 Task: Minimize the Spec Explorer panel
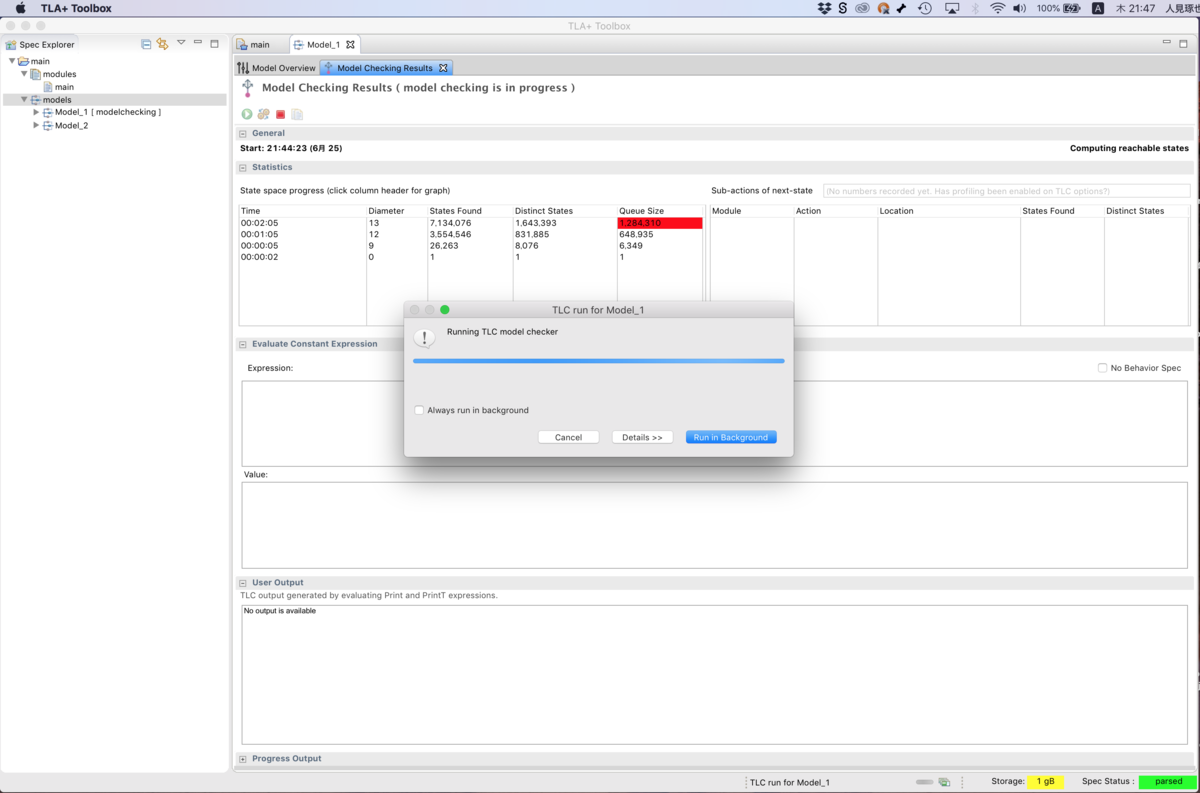tap(198, 43)
